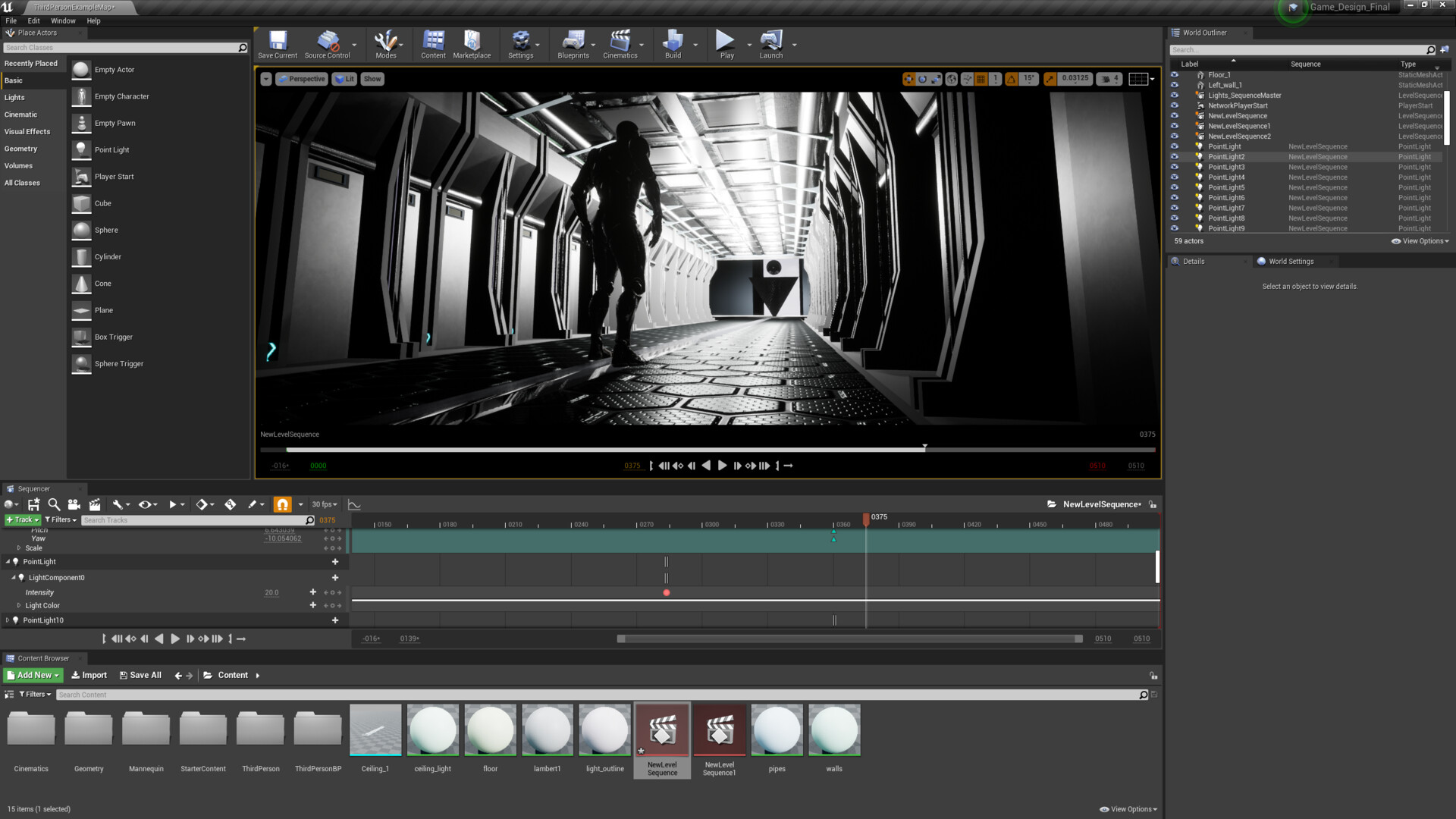Open the 30 fps frame rate dropdown
The image size is (1456, 819).
[x=325, y=504]
